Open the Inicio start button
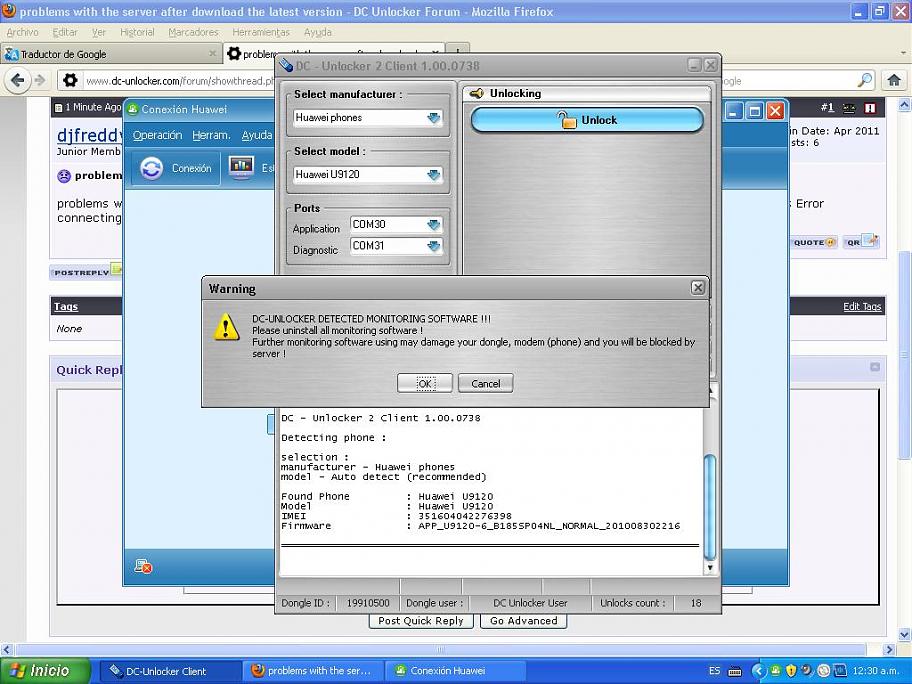 pyautogui.click(x=45, y=671)
